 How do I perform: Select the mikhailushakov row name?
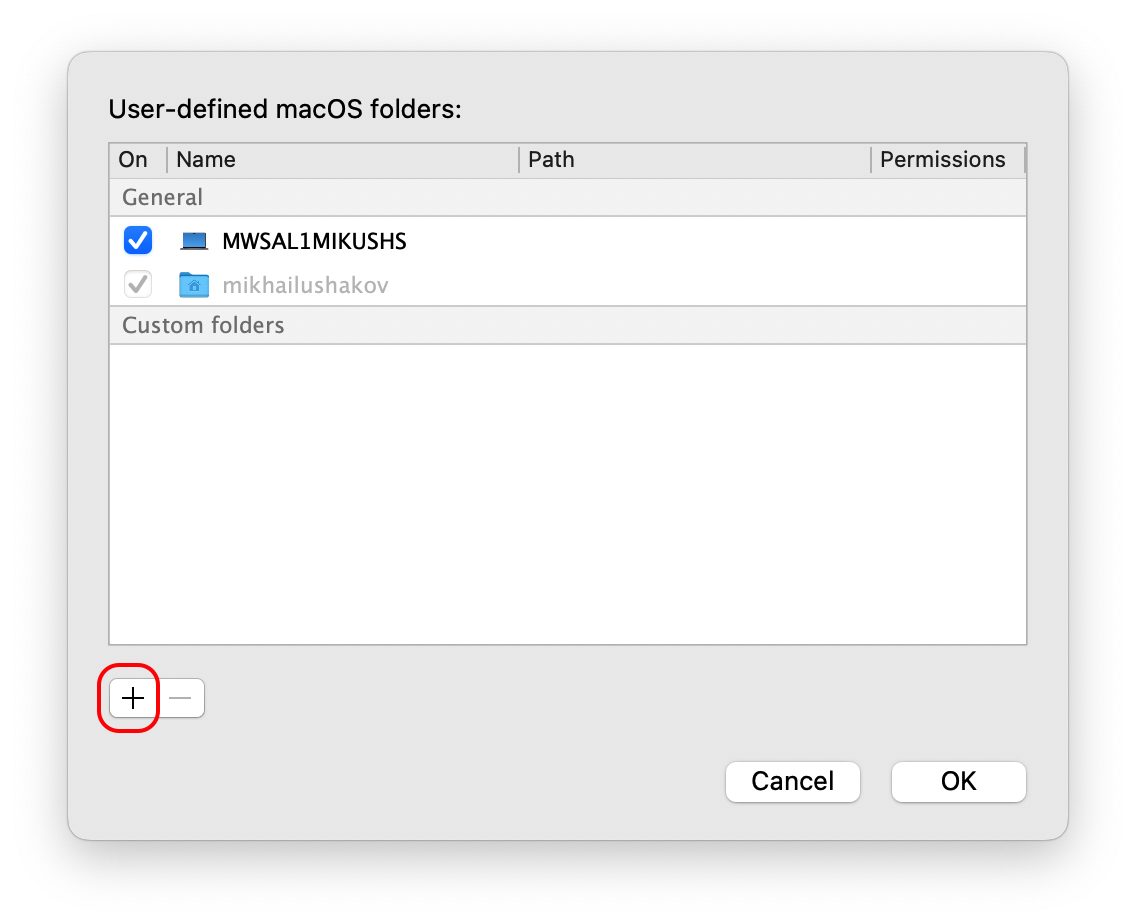pyautogui.click(x=305, y=286)
